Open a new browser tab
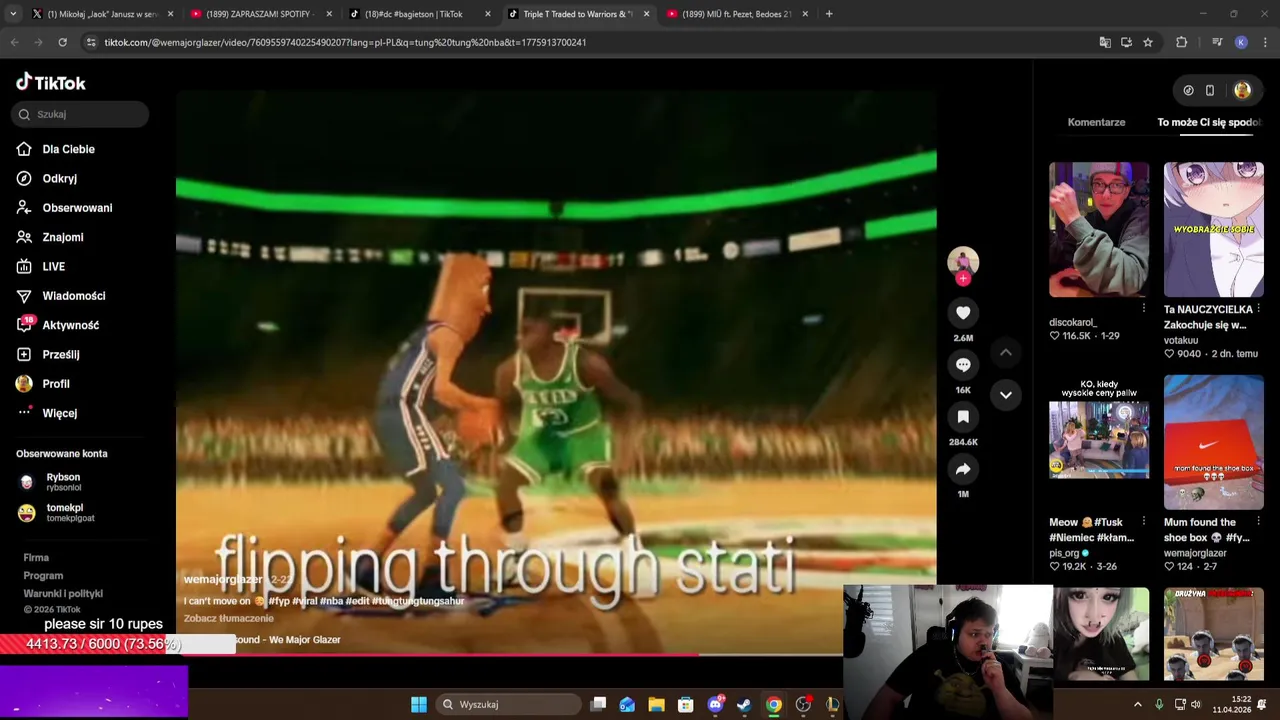This screenshot has width=1280, height=720. coord(829,14)
